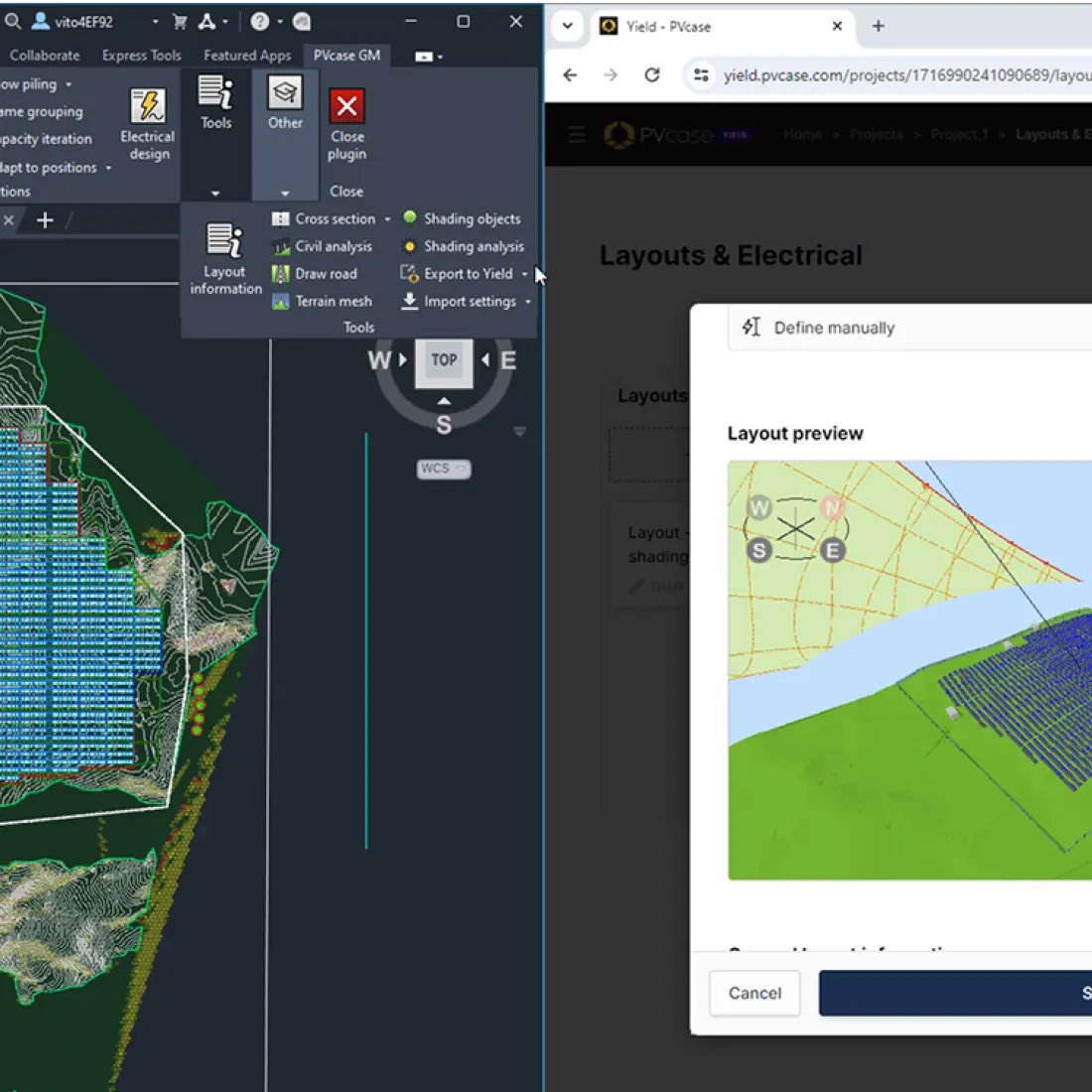Click the frame grouping ribbon command

pos(42,111)
